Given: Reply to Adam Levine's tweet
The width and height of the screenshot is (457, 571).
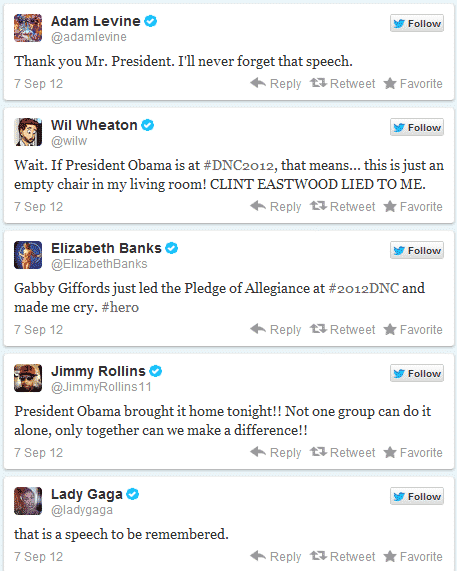Looking at the screenshot, I should tap(276, 83).
